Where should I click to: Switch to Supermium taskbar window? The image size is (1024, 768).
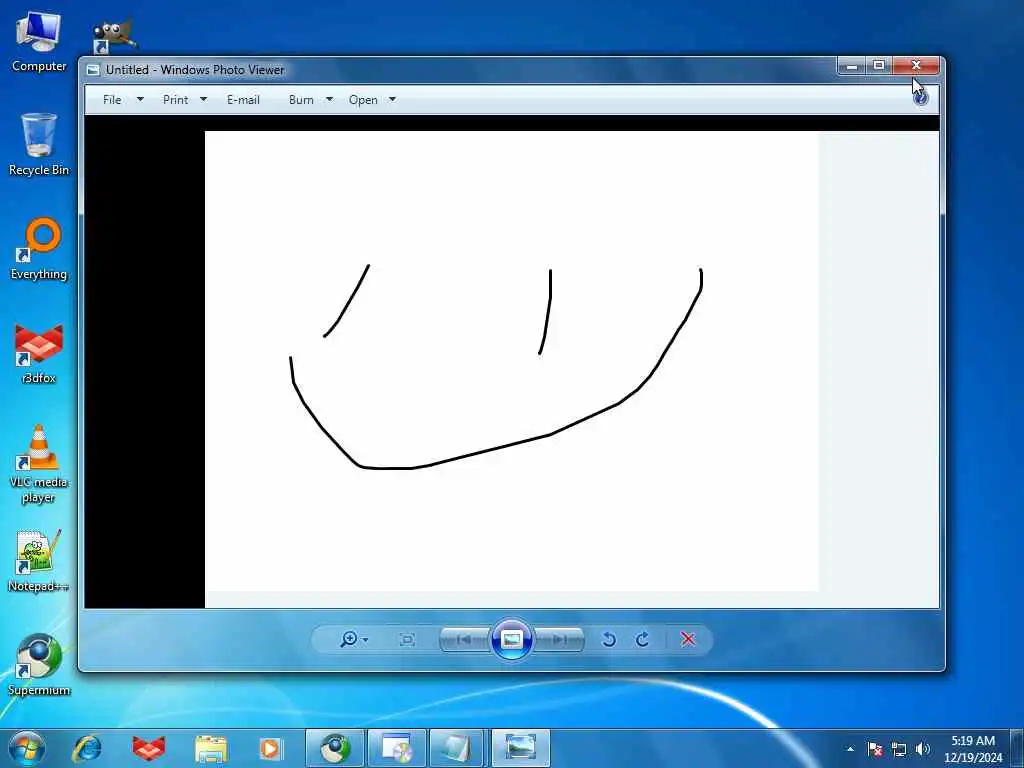click(334, 748)
